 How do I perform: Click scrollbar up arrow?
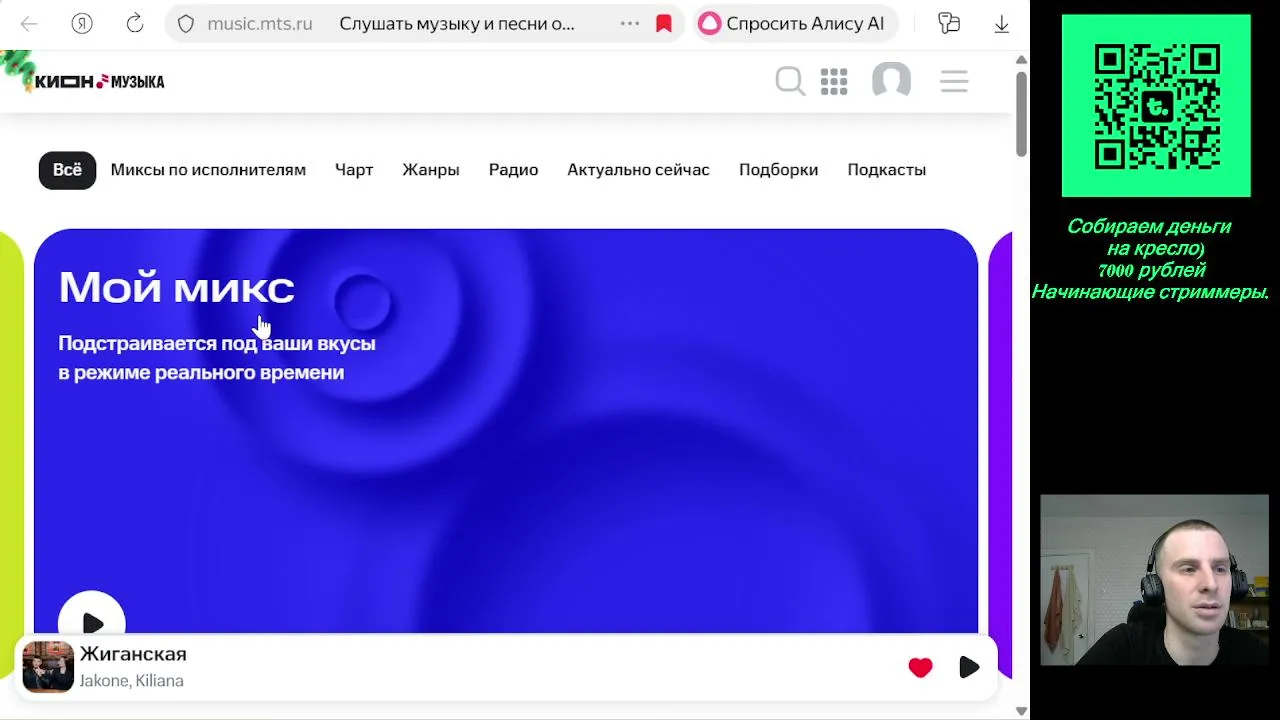1021,60
